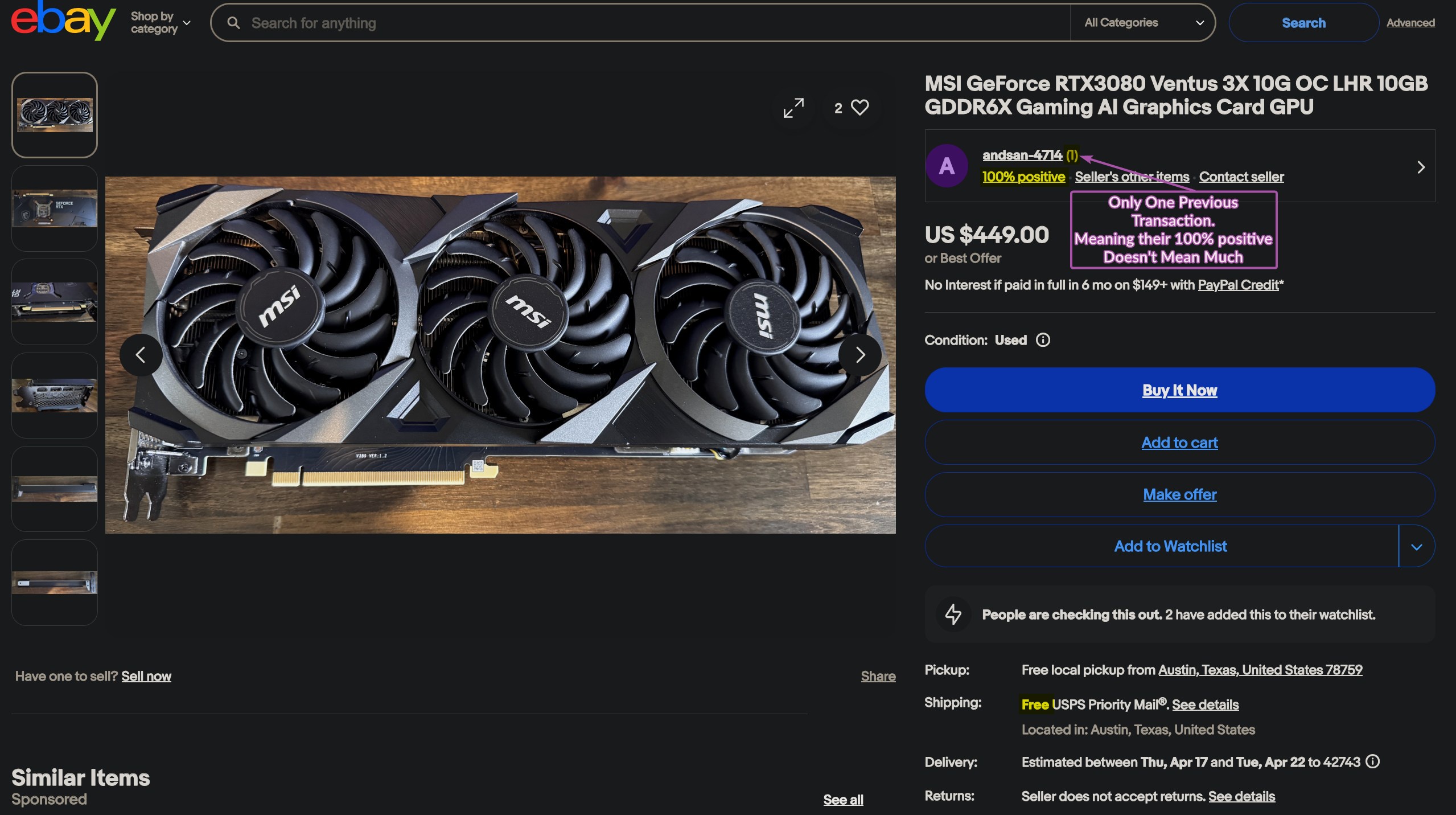The width and height of the screenshot is (1456, 815).
Task: Expand the image to full screen
Action: tap(793, 108)
